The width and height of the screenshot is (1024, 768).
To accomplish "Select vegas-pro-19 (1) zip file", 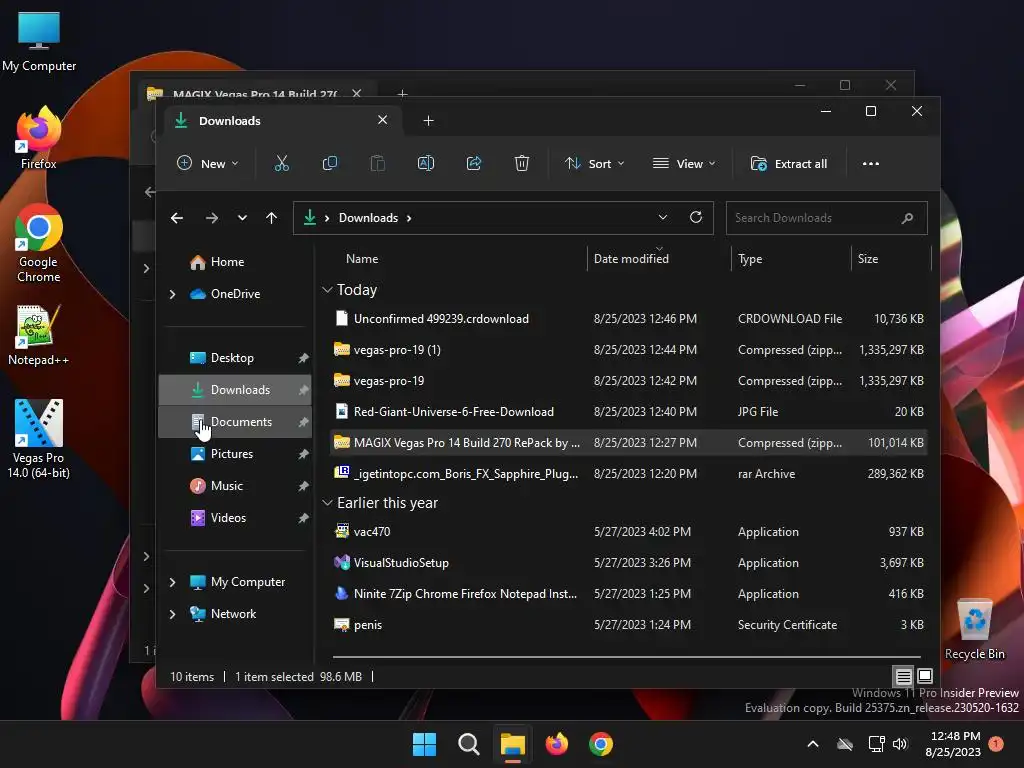I will [628, 350].
